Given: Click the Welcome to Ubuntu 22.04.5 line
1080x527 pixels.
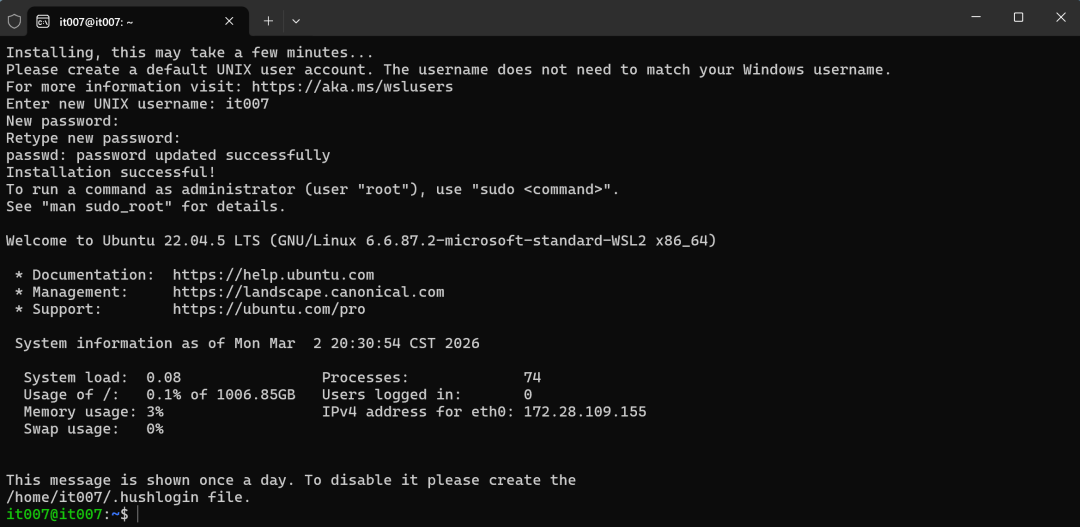Looking at the screenshot, I should [362, 241].
